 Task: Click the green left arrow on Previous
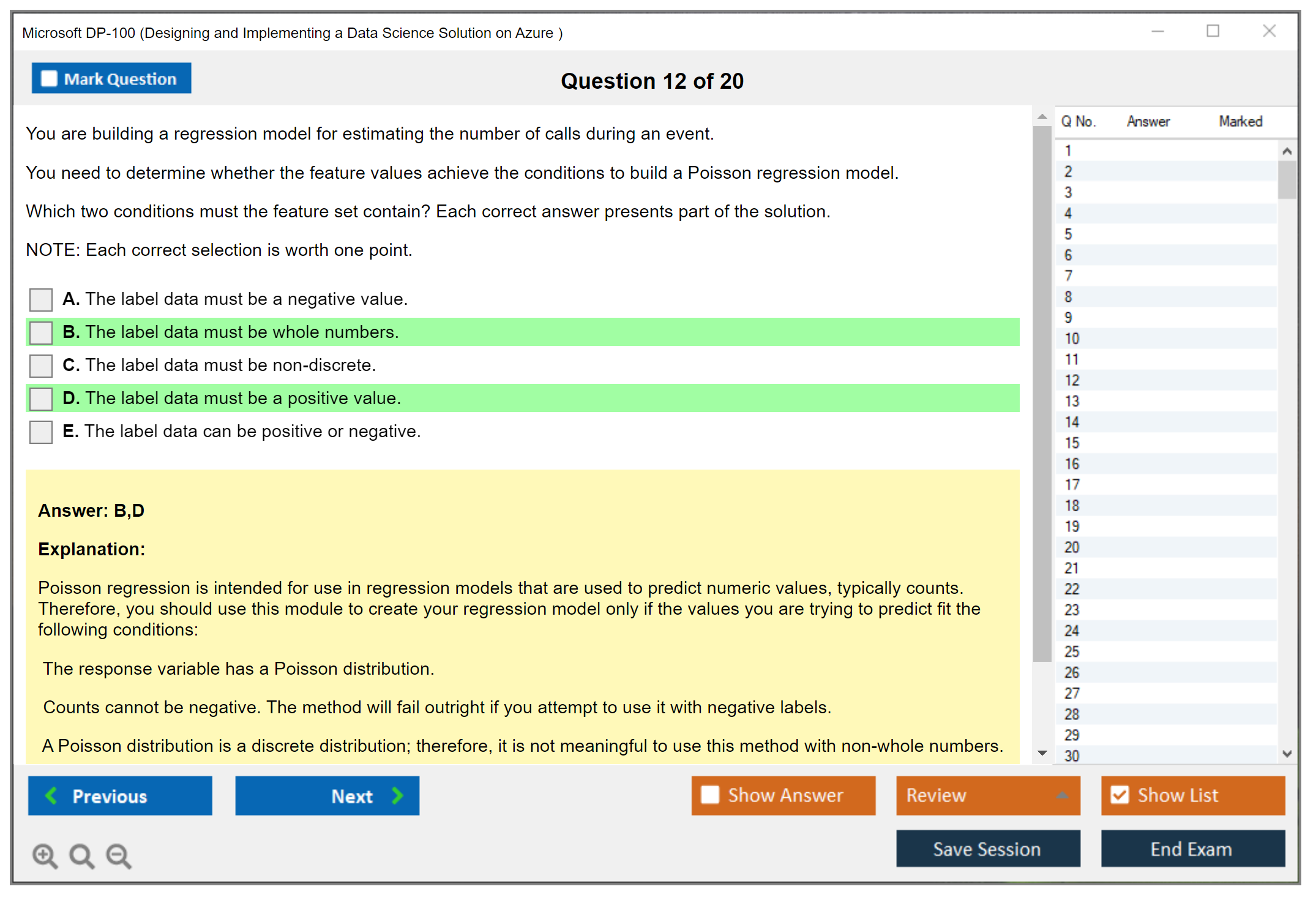[x=51, y=795]
